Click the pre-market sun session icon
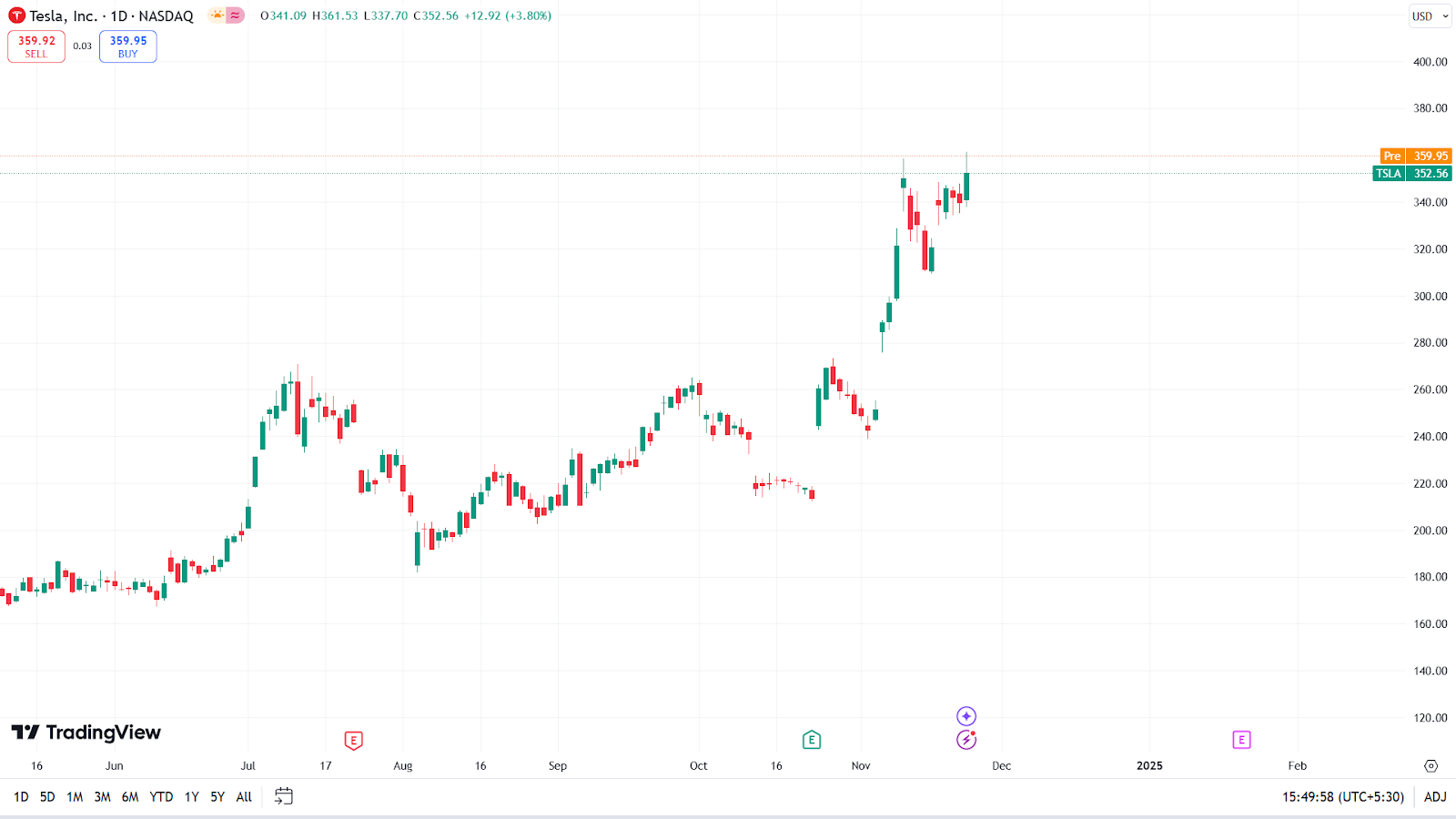 tap(217, 15)
